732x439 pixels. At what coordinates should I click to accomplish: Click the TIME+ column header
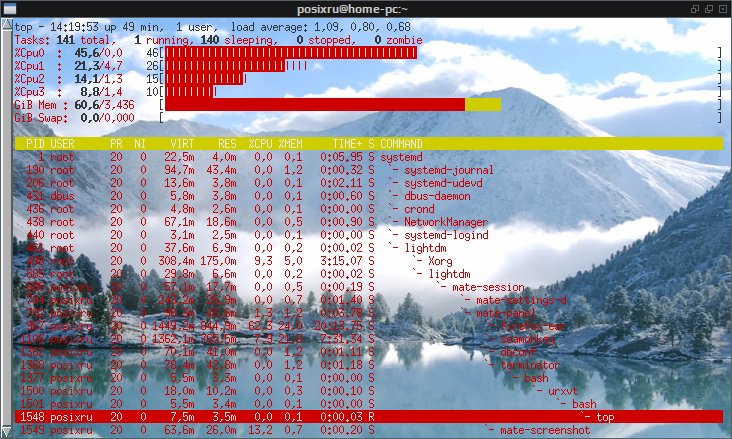347,143
